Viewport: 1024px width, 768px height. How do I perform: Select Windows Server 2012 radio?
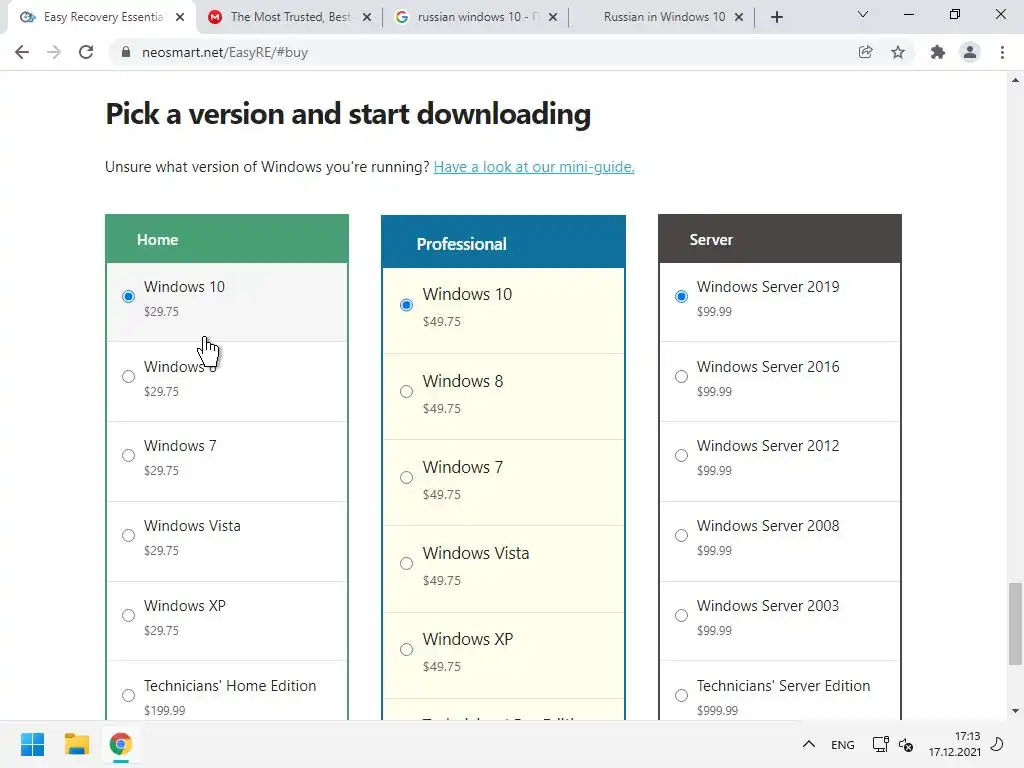coord(681,455)
